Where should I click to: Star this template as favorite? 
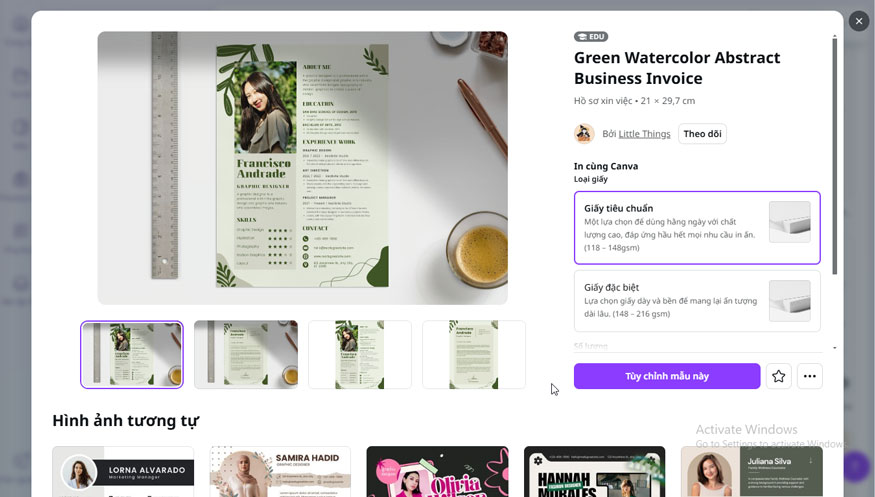(x=778, y=376)
